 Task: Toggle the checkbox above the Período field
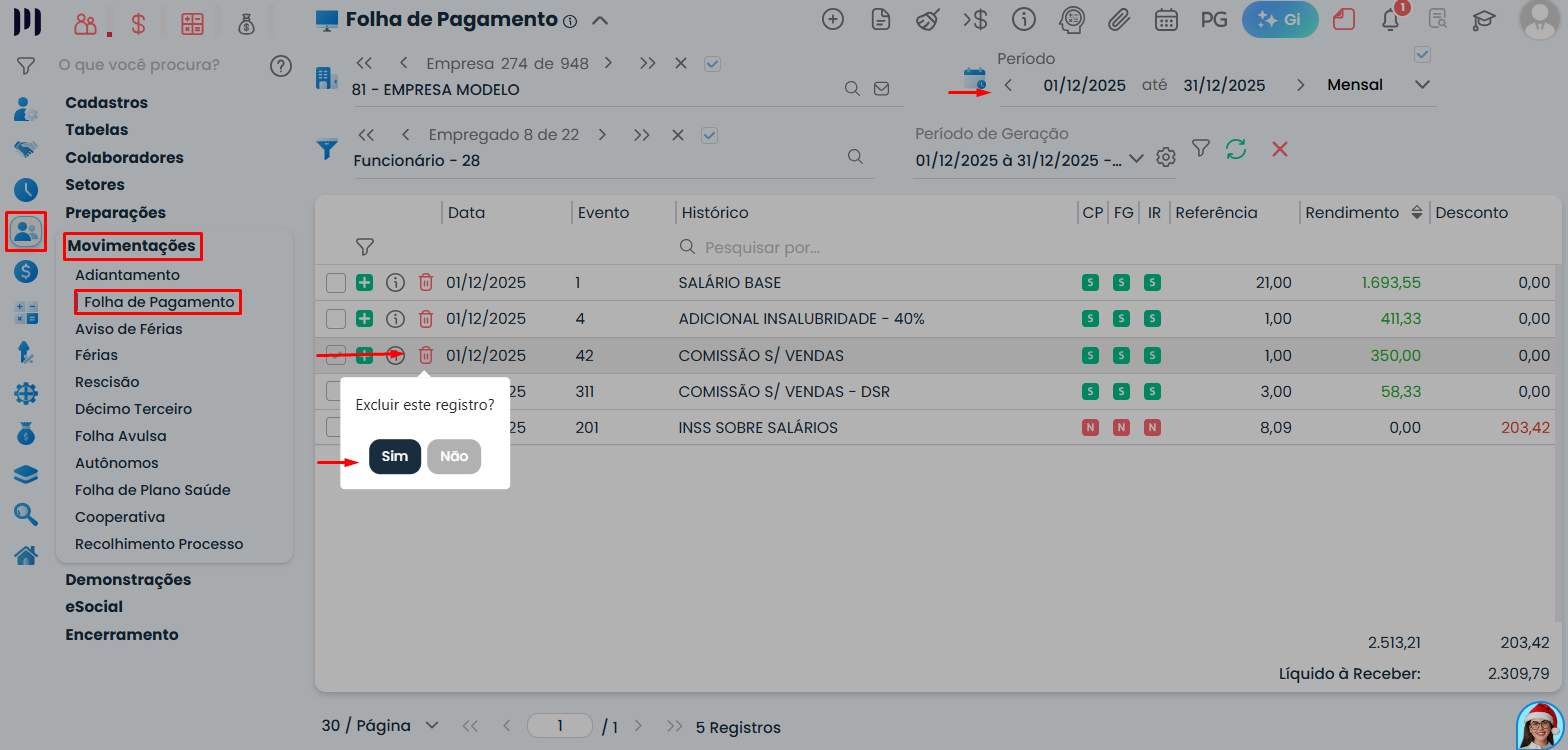[1423, 54]
